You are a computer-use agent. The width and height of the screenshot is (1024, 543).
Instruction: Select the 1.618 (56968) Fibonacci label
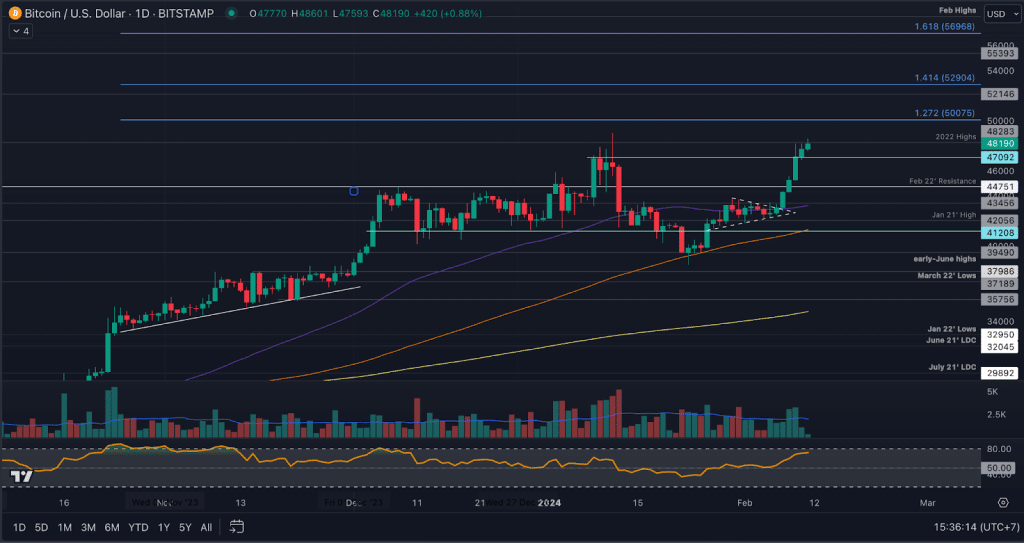944,27
